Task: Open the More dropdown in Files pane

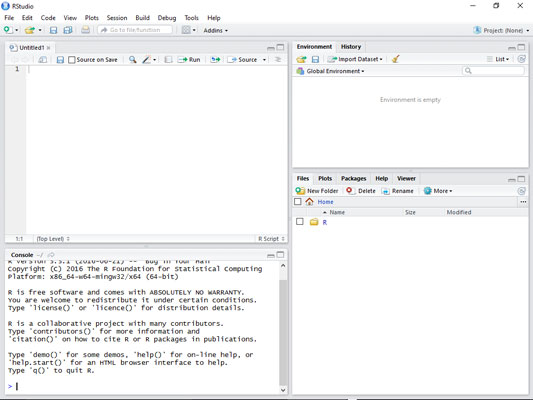Action: (438, 191)
